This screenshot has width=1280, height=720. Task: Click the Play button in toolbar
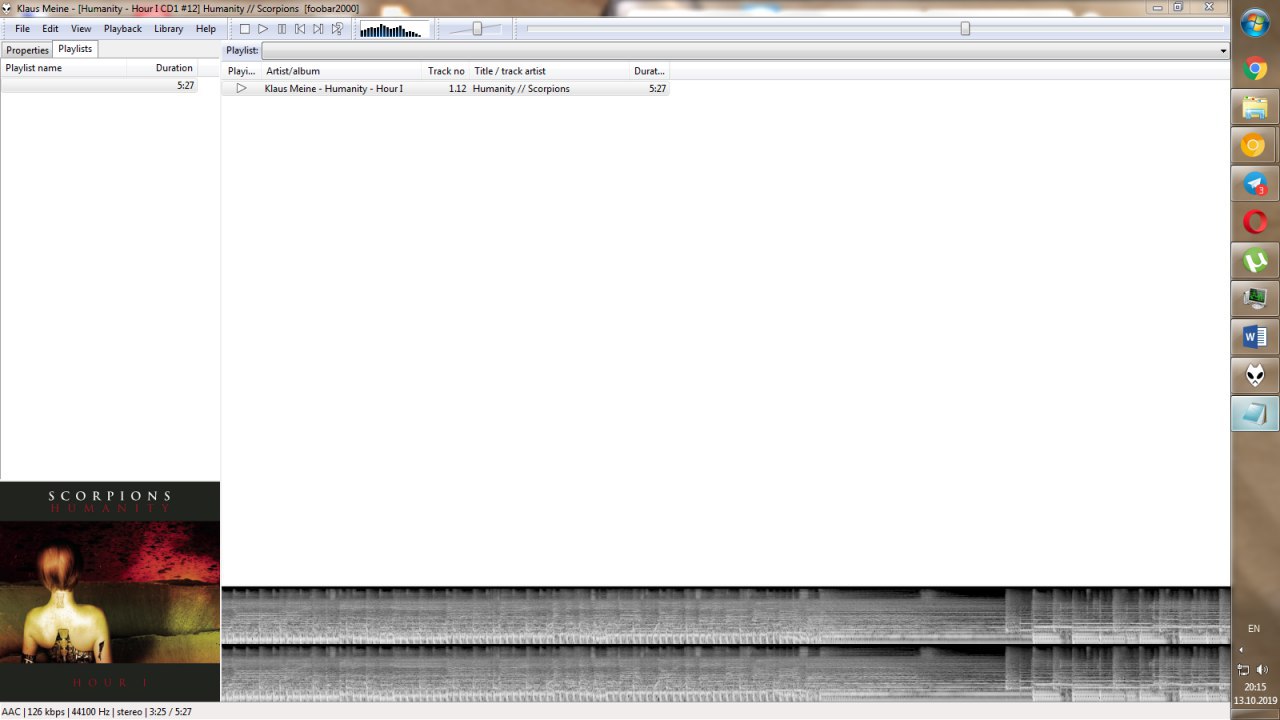tap(263, 29)
